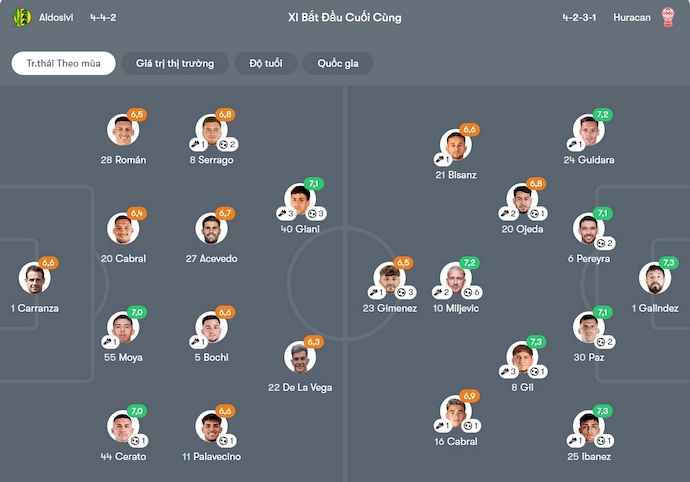Open goalkeeper Carranza's player avatar
The image size is (690, 482).
tap(34, 278)
